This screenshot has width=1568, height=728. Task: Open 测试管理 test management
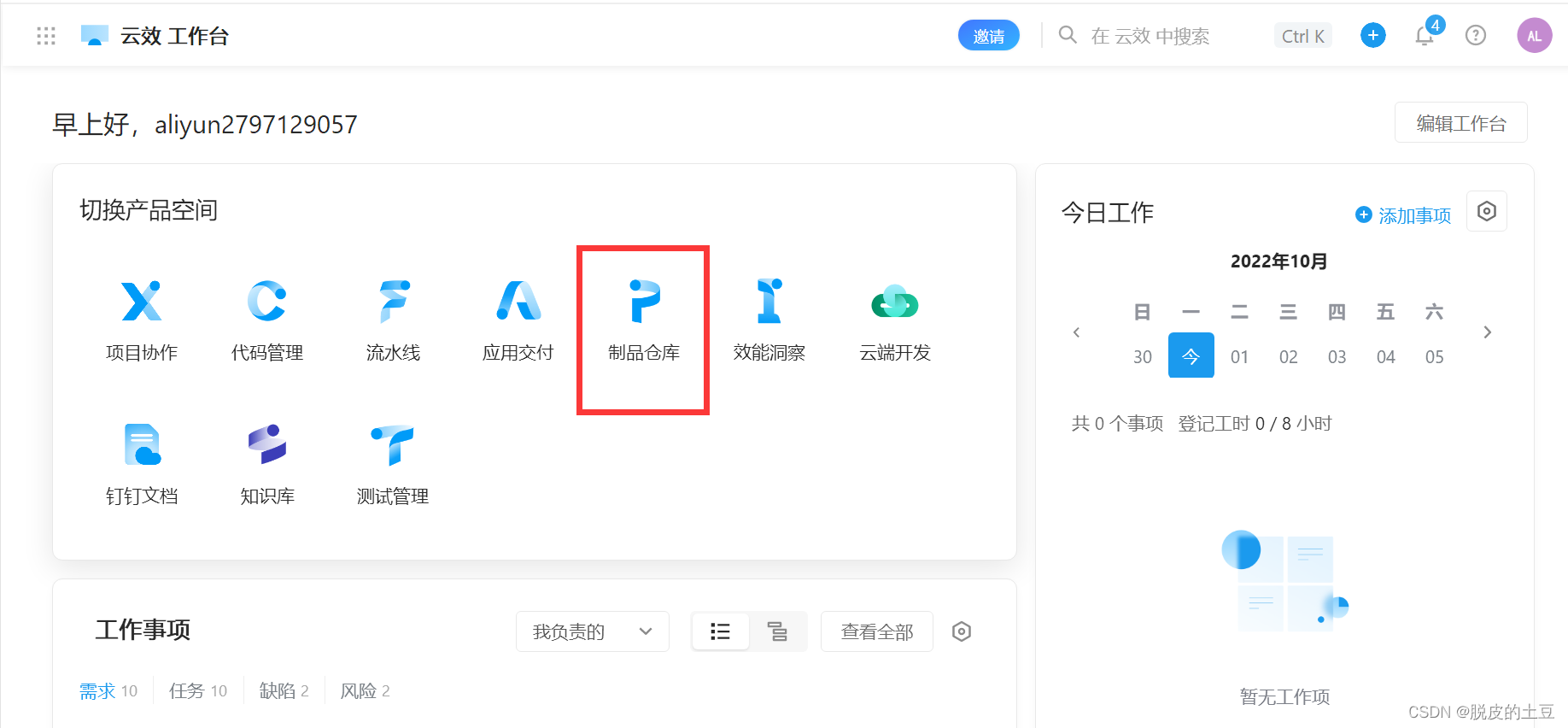[x=393, y=464]
